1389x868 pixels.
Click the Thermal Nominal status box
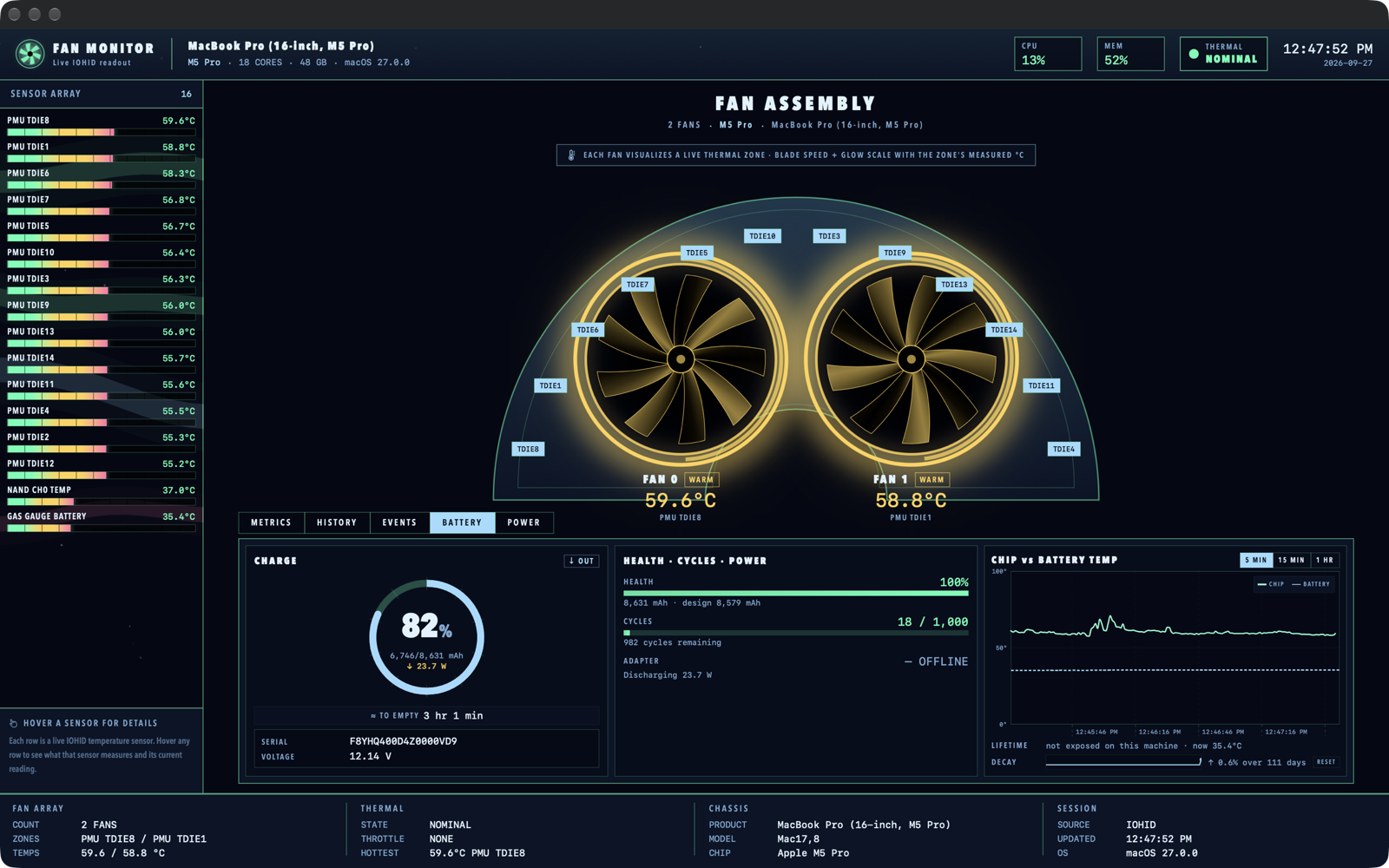pos(1223,54)
